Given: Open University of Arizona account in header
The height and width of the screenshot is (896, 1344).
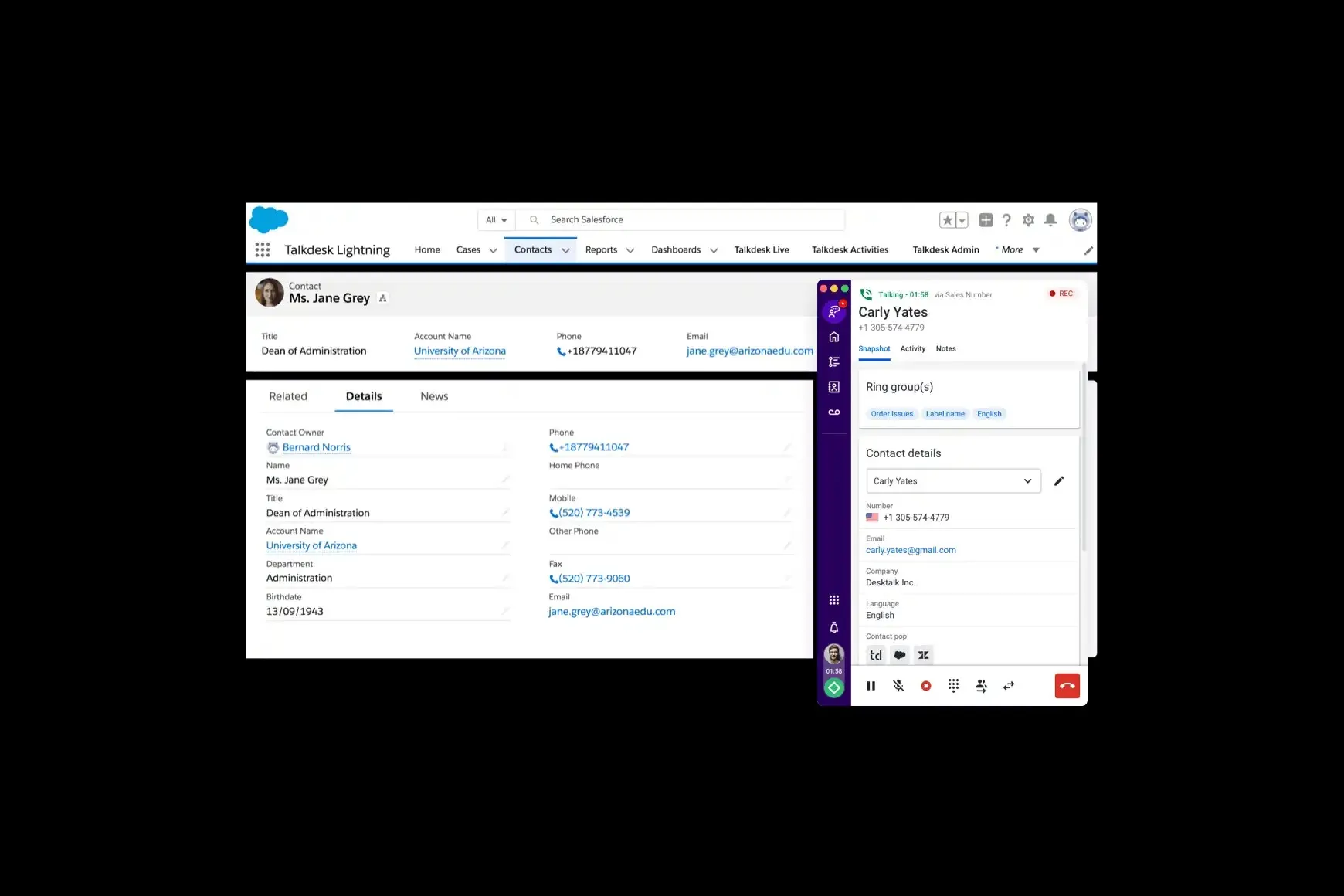Looking at the screenshot, I should tap(460, 351).
